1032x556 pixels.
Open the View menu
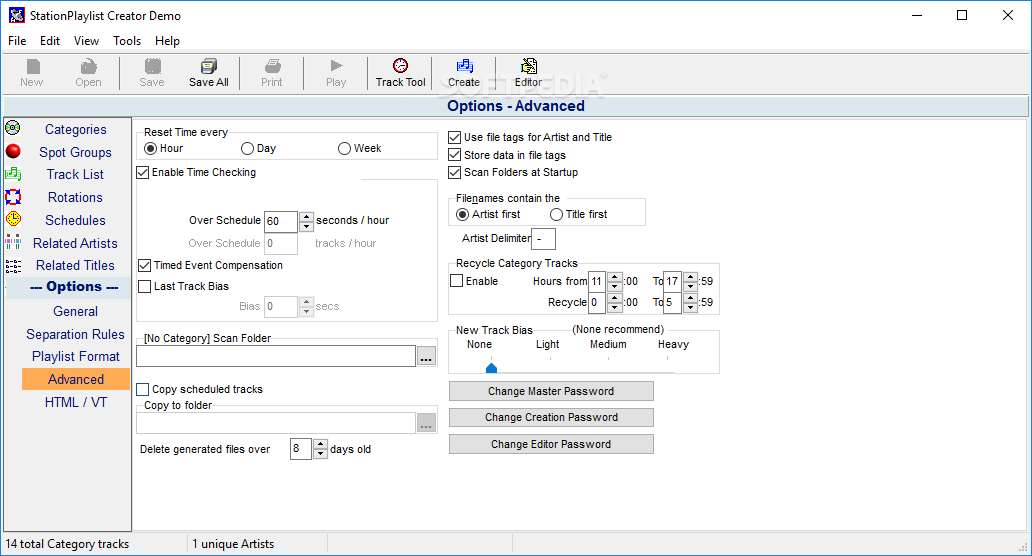[x=86, y=41]
